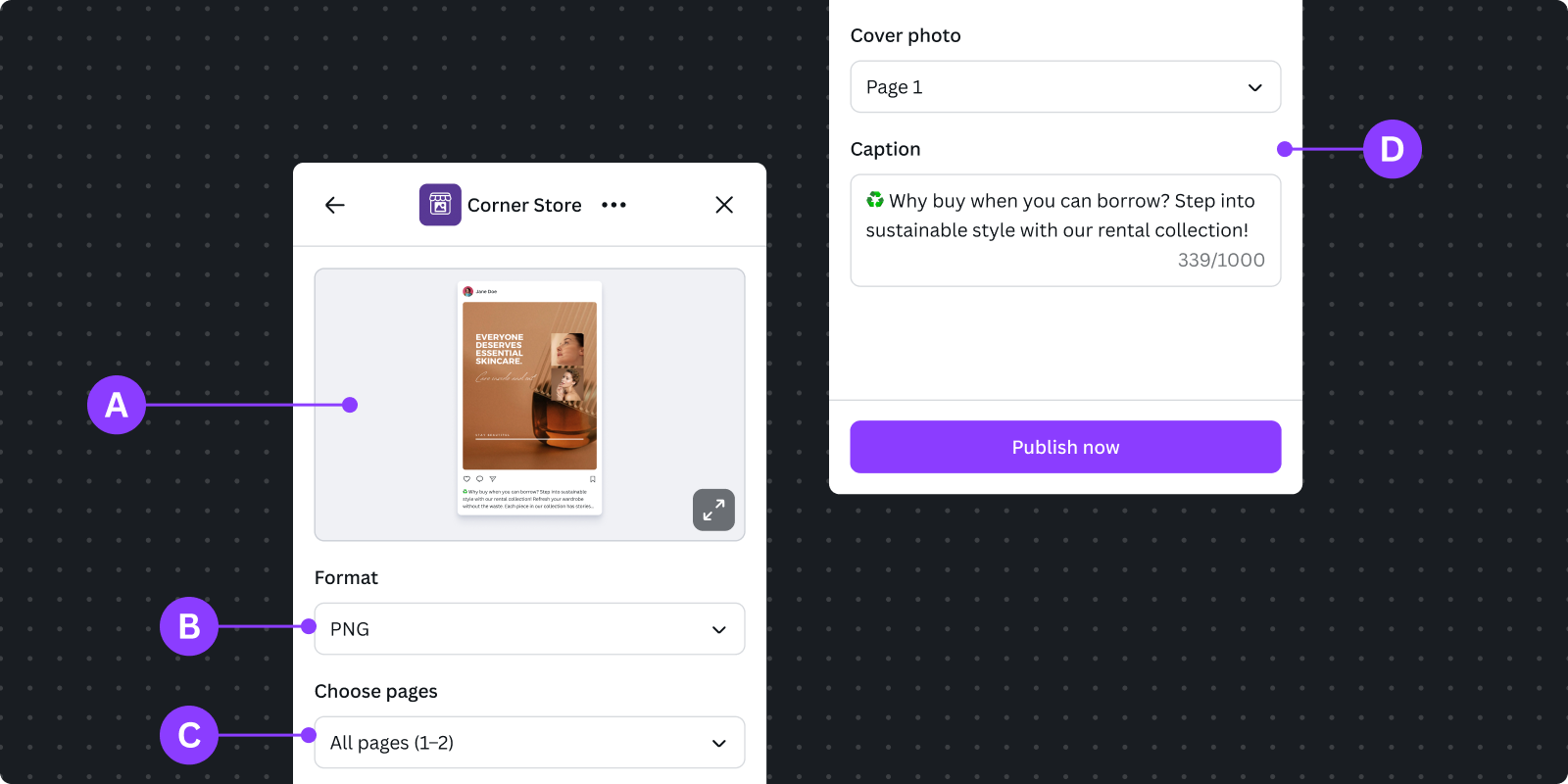Open the Cover photo Page 1 dropdown
1568x784 pixels.
tap(1065, 87)
